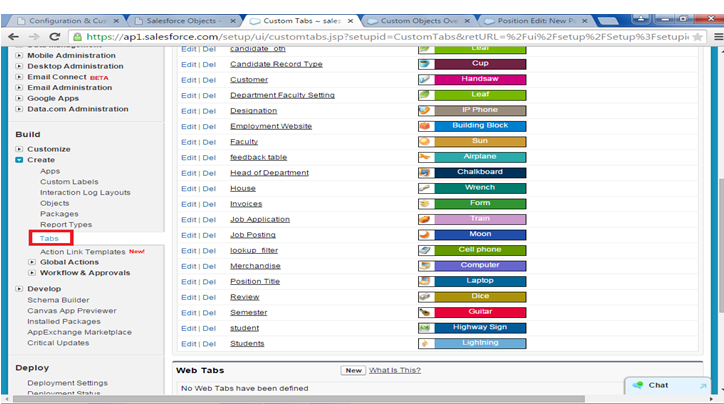The height and width of the screenshot is (404, 724).
Task: Click the Sun icon for Faculty
Action: click(426, 141)
